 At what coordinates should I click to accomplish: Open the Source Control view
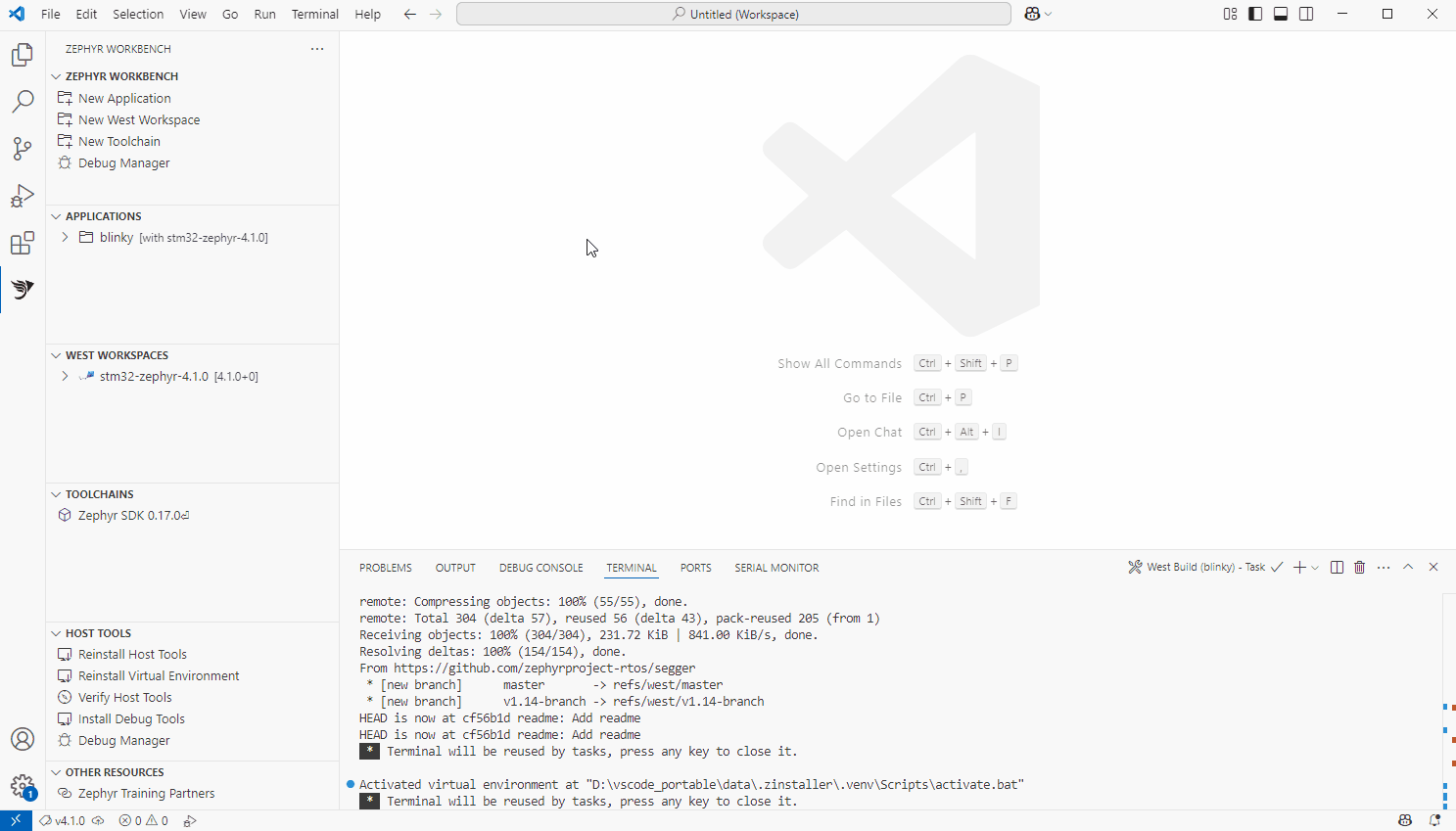pos(23,149)
